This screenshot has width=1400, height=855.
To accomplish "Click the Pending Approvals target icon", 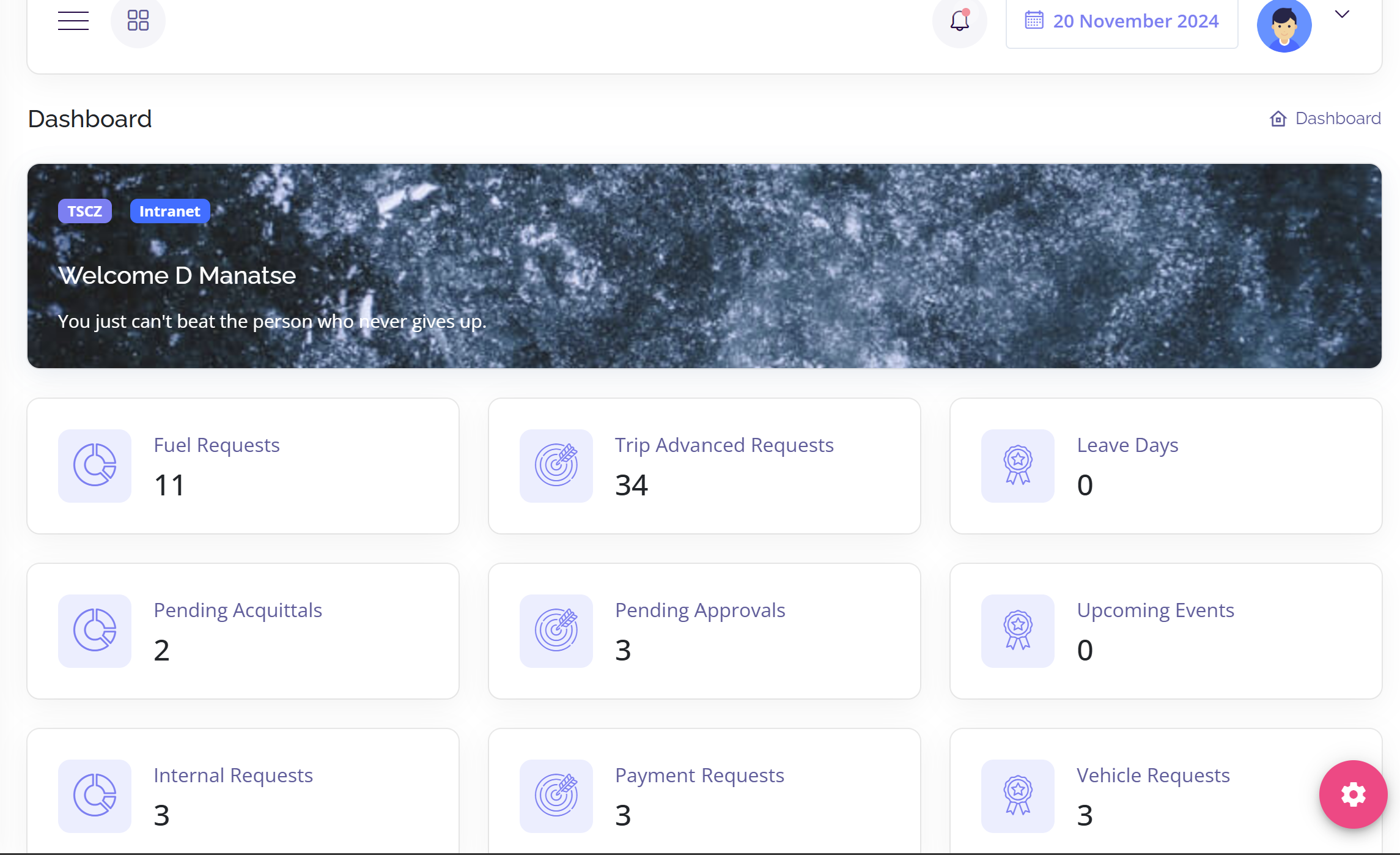I will click(556, 631).
